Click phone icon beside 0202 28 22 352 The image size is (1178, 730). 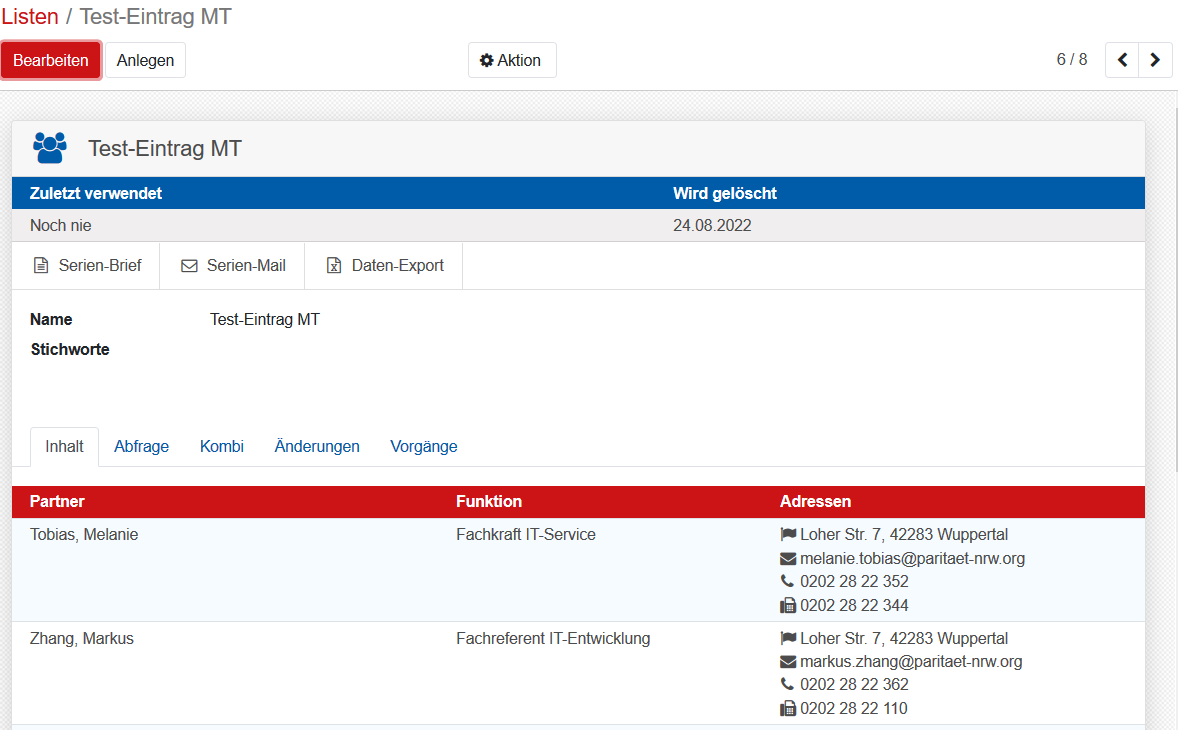click(x=788, y=582)
